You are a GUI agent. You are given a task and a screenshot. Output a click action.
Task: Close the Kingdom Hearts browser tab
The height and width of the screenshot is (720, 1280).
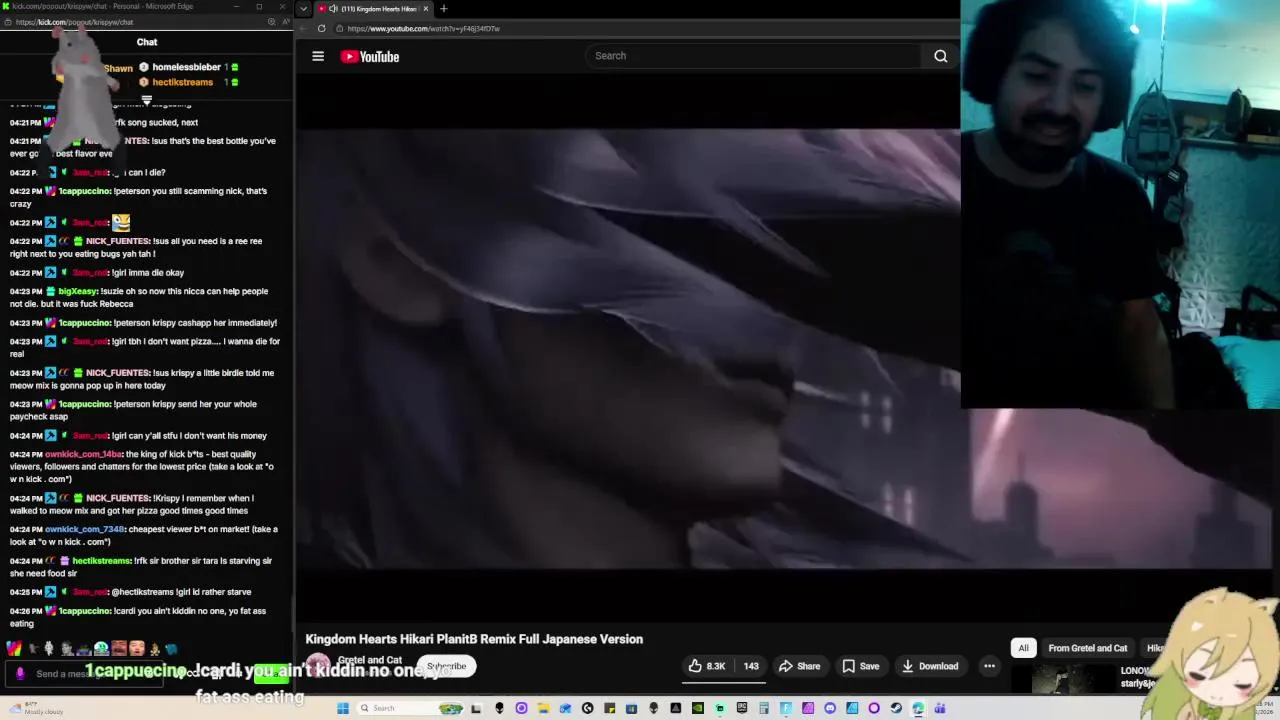pyautogui.click(x=425, y=9)
